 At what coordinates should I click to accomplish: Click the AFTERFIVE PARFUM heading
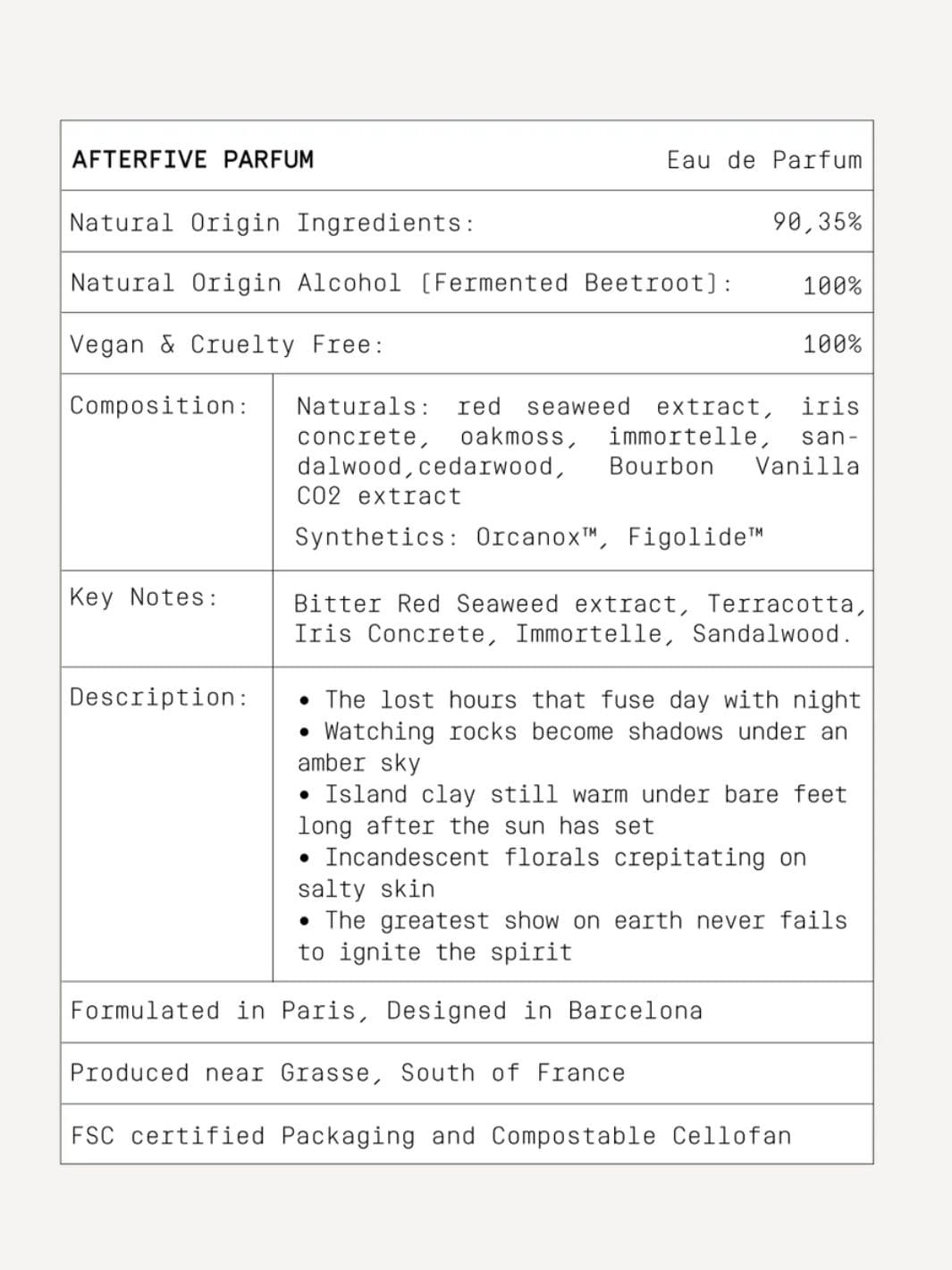tap(193, 159)
